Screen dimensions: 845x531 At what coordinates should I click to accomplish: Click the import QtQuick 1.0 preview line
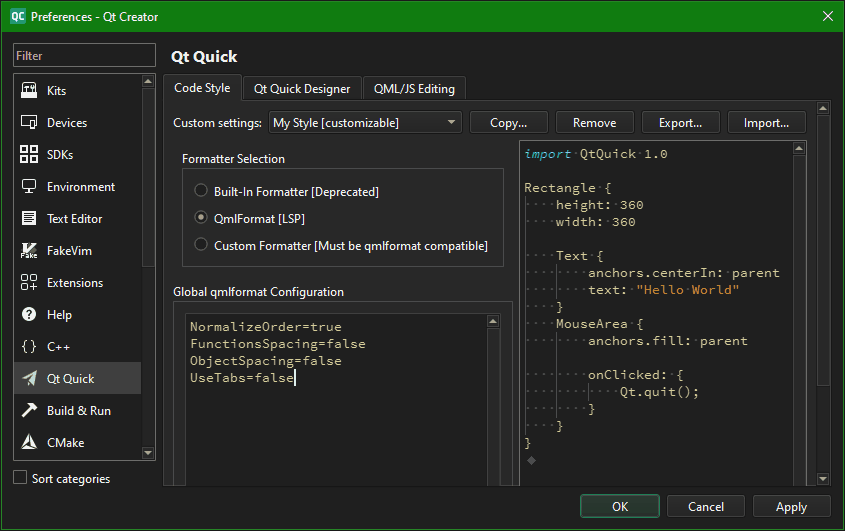[x=596, y=154]
